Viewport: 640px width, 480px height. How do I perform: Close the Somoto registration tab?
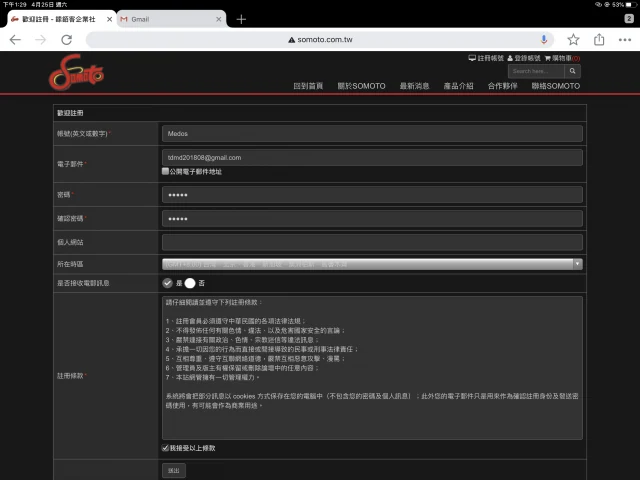[109, 19]
